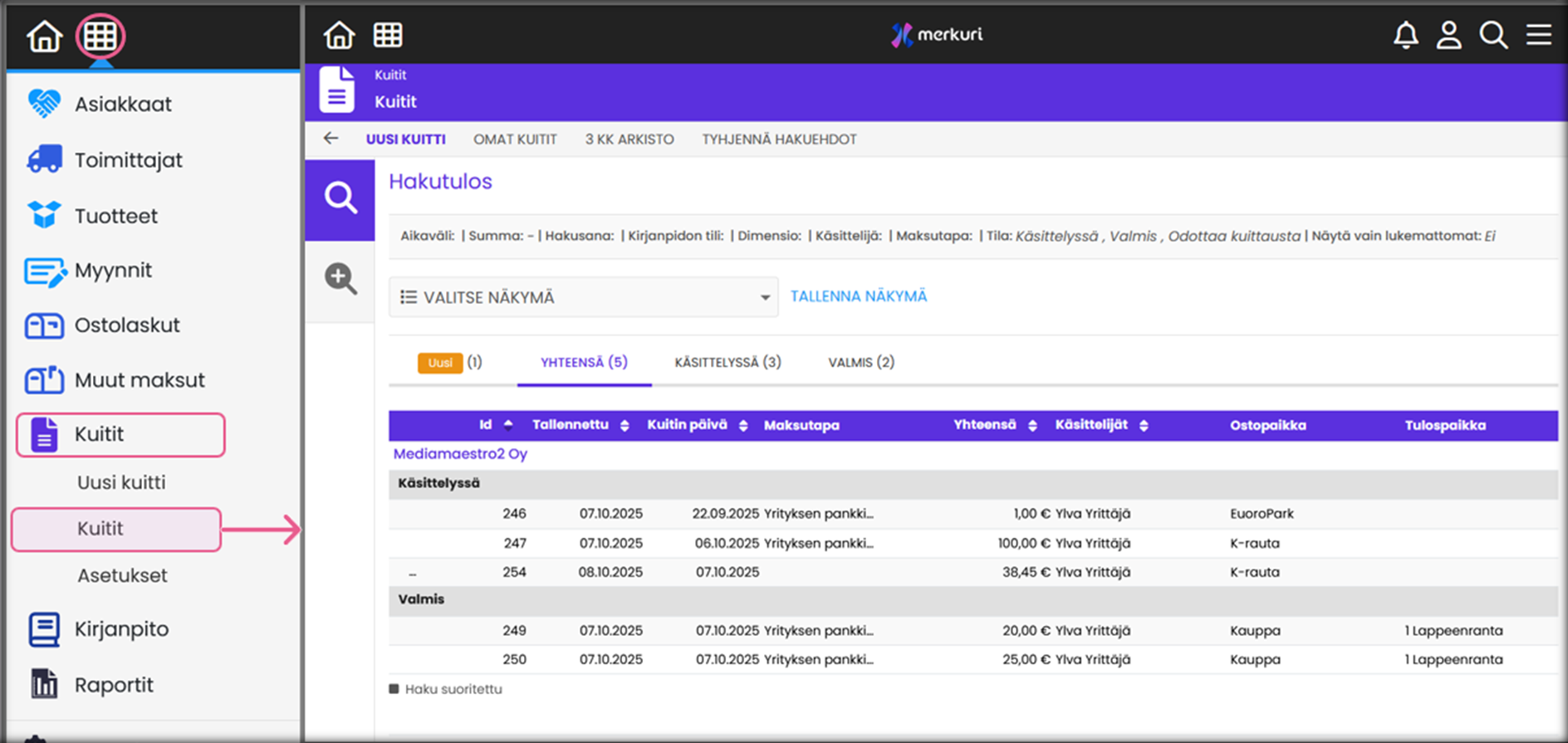This screenshot has height=743, width=1568.
Task: Click the circled apps grid icon
Action: coord(100,37)
